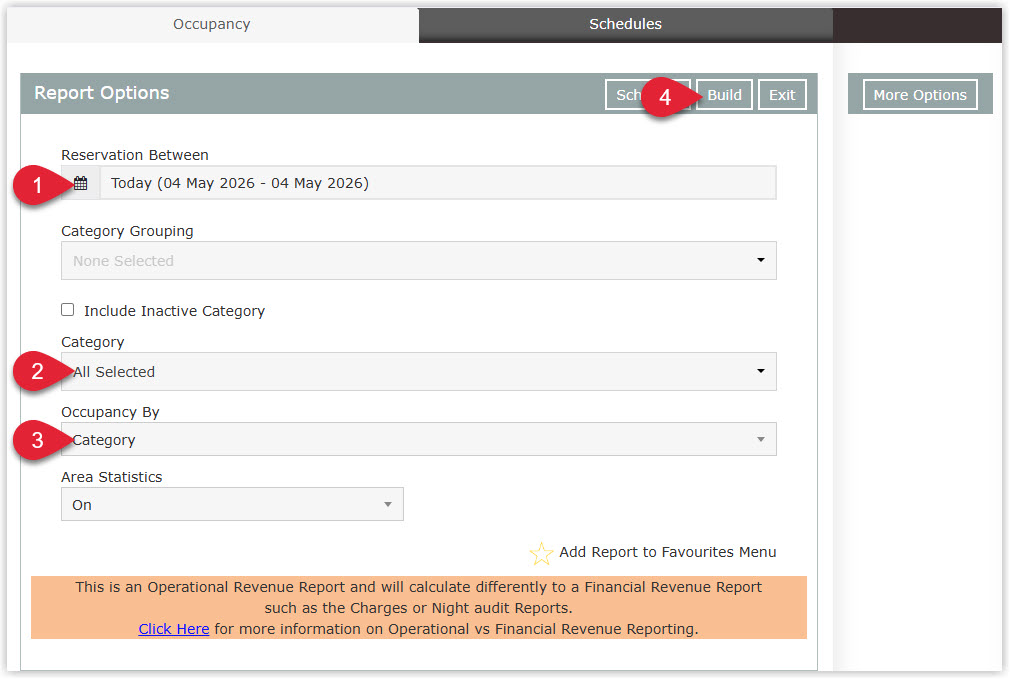Expand the Occupancy By dropdown
Image resolution: width=1010 pixels, height=679 pixels.
click(419, 439)
